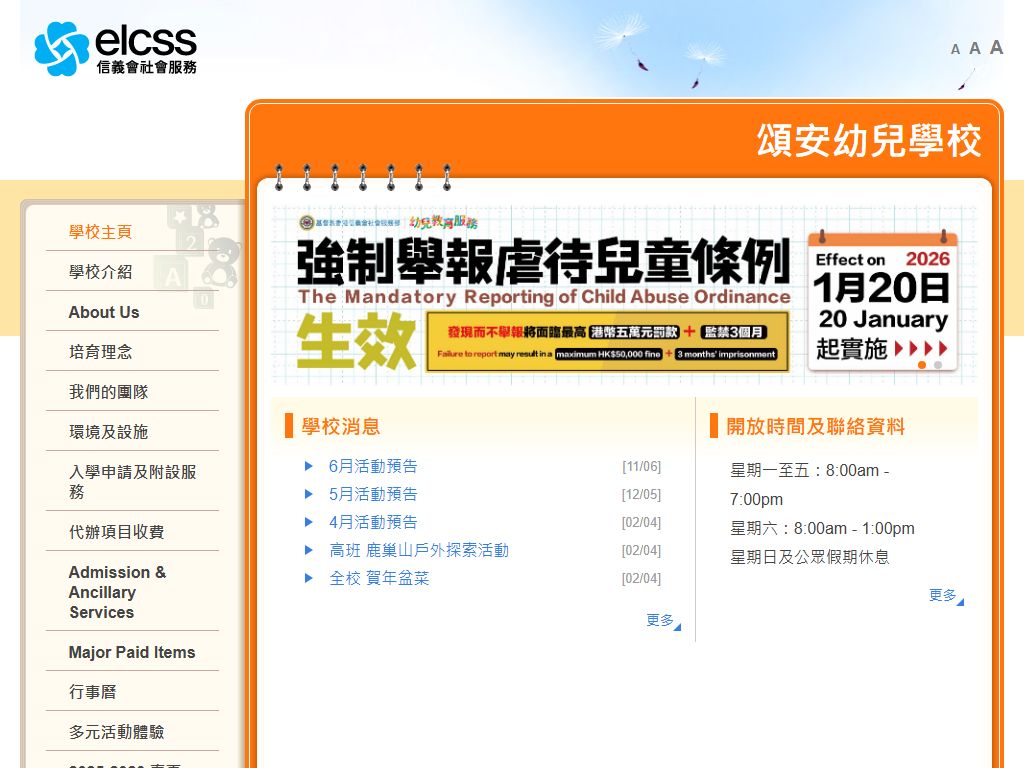
Task: Open Admission & Ancillary Services page
Action: point(118,592)
